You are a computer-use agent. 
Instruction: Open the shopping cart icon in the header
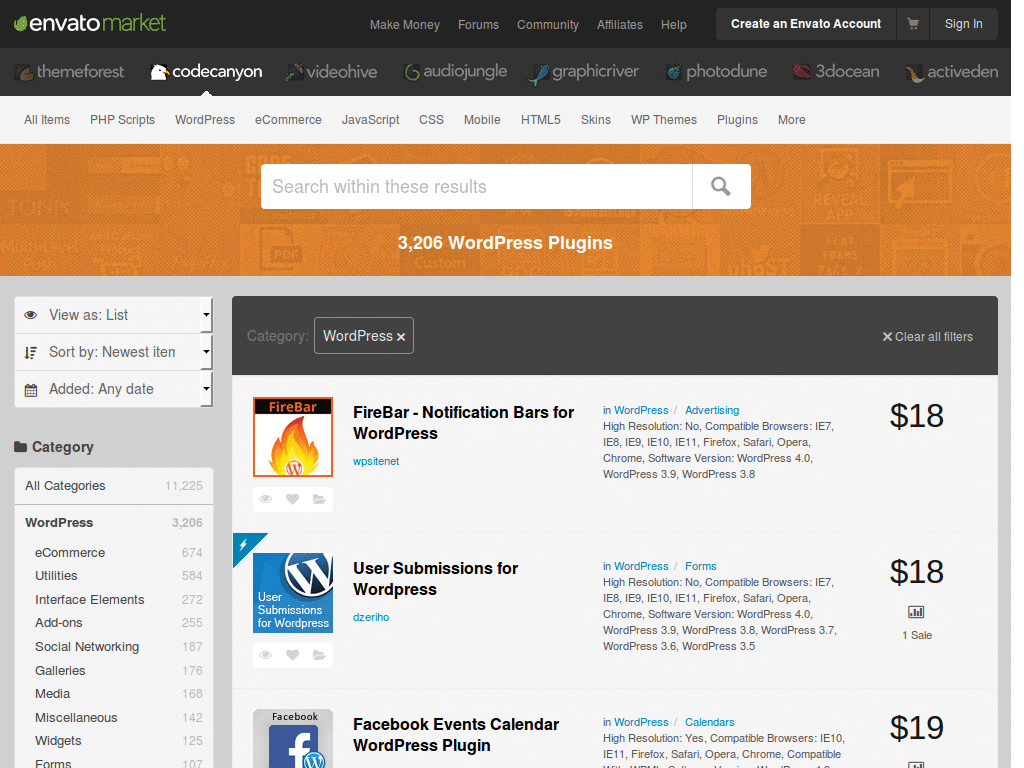click(x=913, y=24)
